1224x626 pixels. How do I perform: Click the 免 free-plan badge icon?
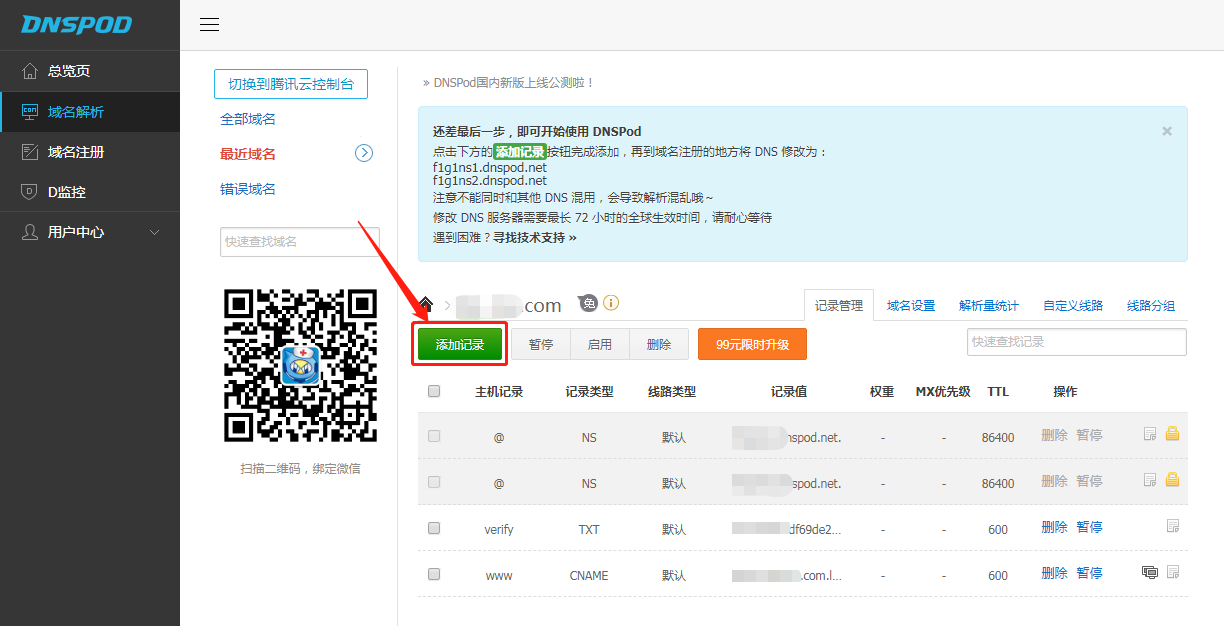coord(589,303)
